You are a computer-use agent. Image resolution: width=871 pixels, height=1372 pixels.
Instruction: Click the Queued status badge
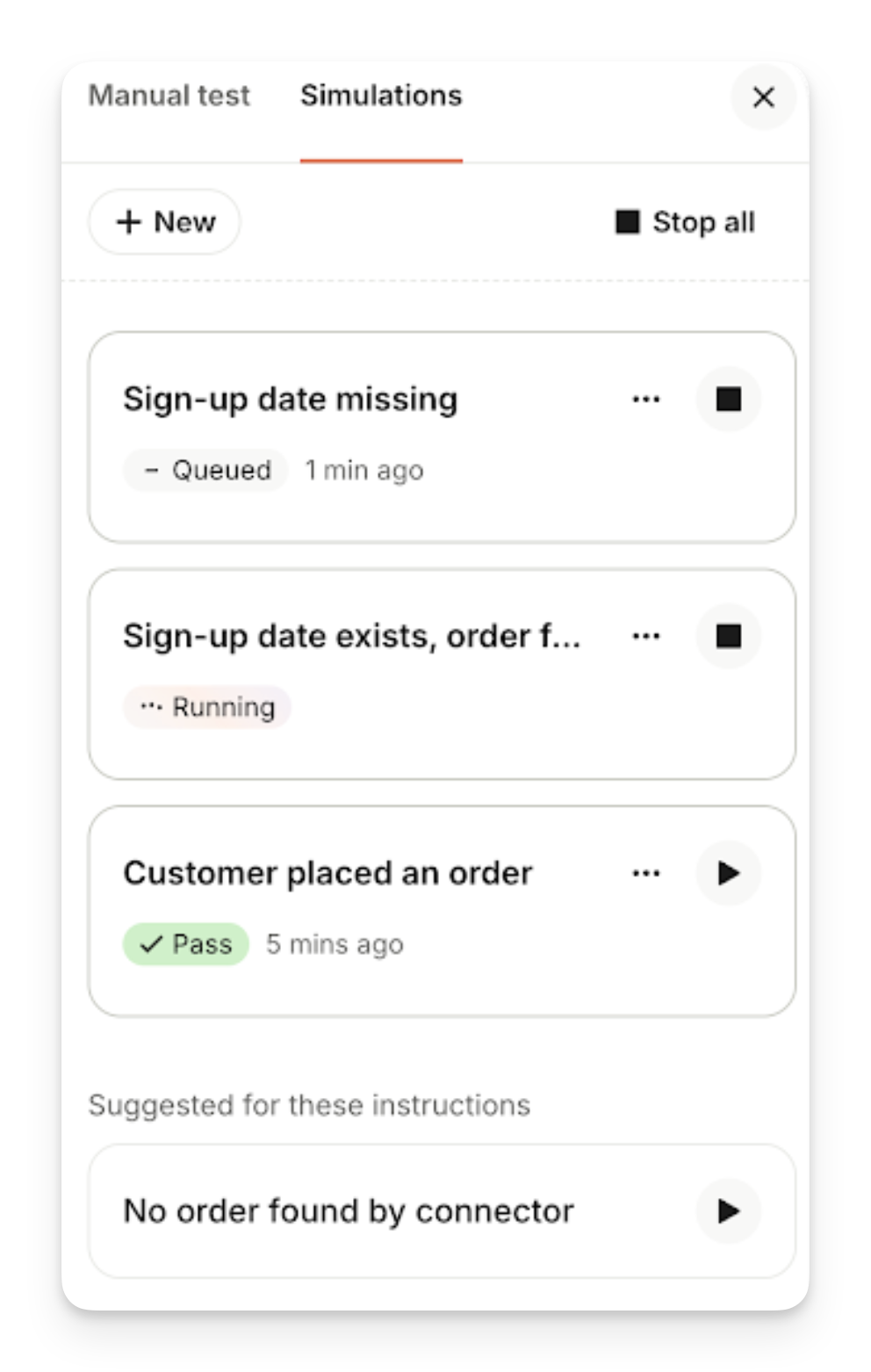206,471
